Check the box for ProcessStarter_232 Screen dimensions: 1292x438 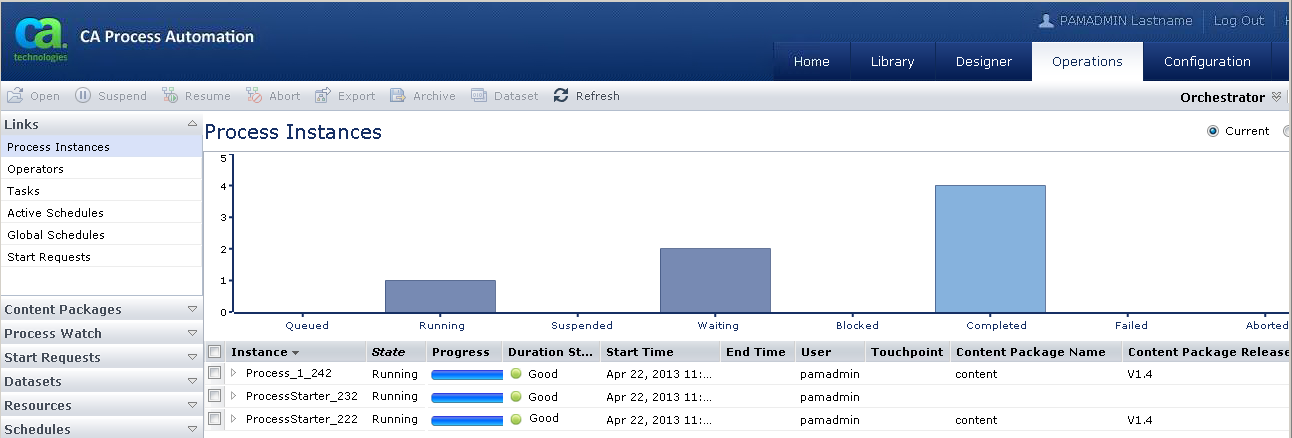214,396
